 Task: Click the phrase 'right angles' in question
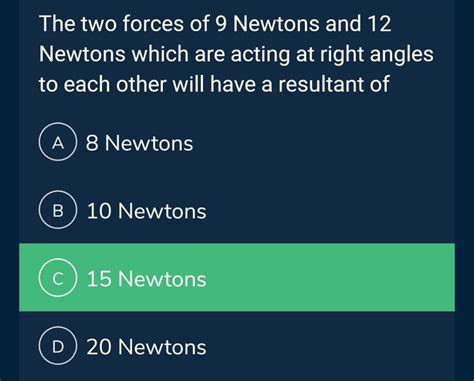coord(377,55)
